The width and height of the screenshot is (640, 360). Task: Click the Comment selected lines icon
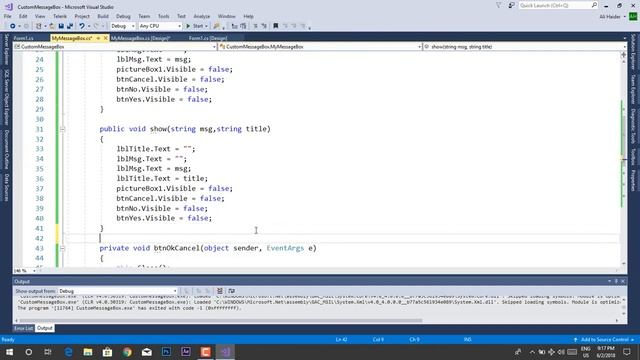[x=256, y=26]
